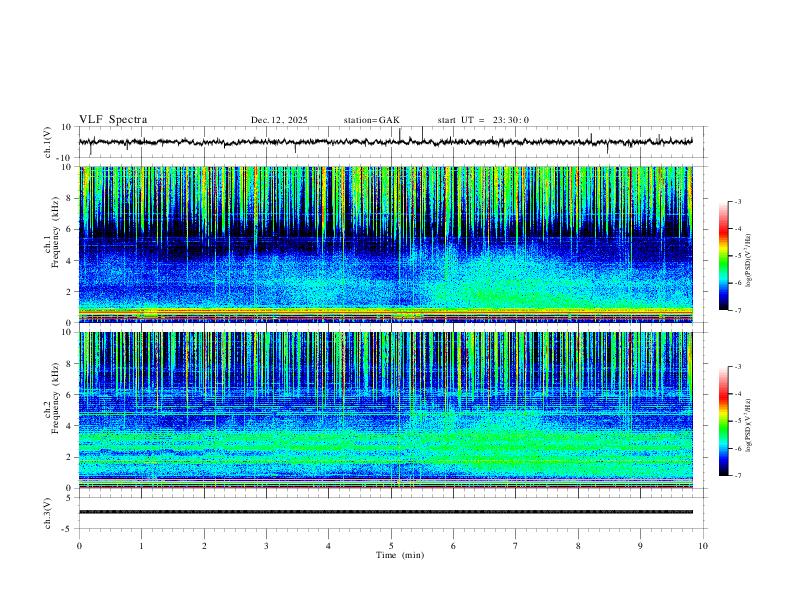This screenshot has width=792, height=612.
Task: Click the ch.1 voltage waveform trace
Action: pos(385,142)
